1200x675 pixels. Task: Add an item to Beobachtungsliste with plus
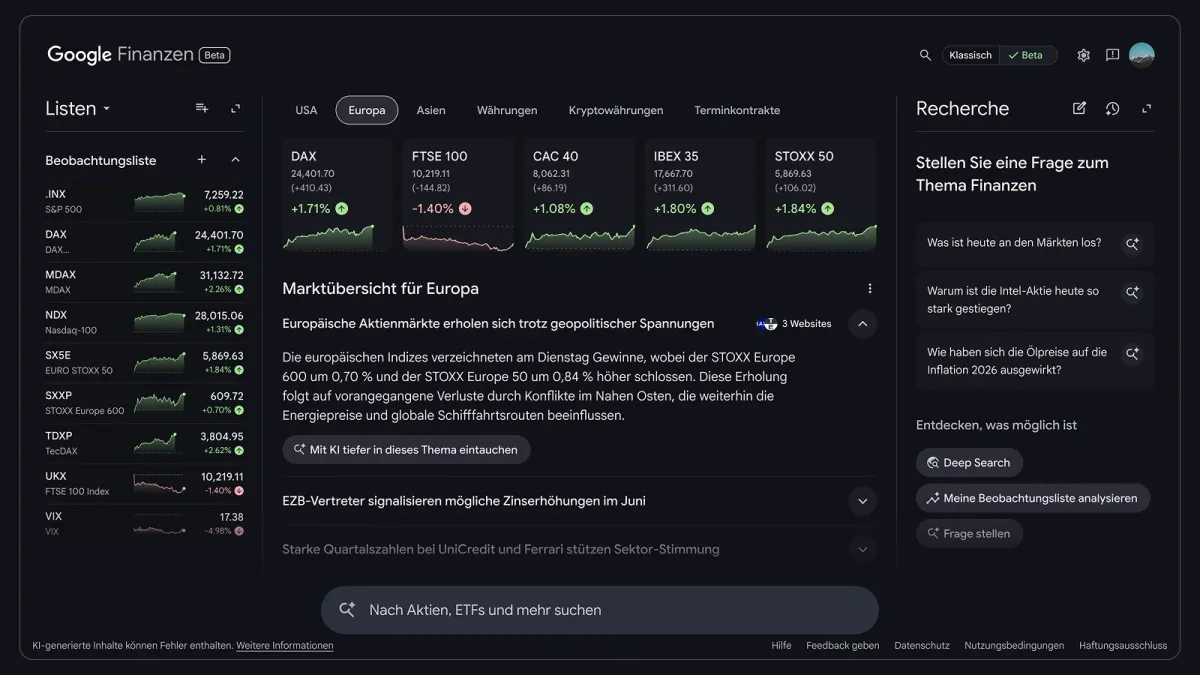[202, 160]
